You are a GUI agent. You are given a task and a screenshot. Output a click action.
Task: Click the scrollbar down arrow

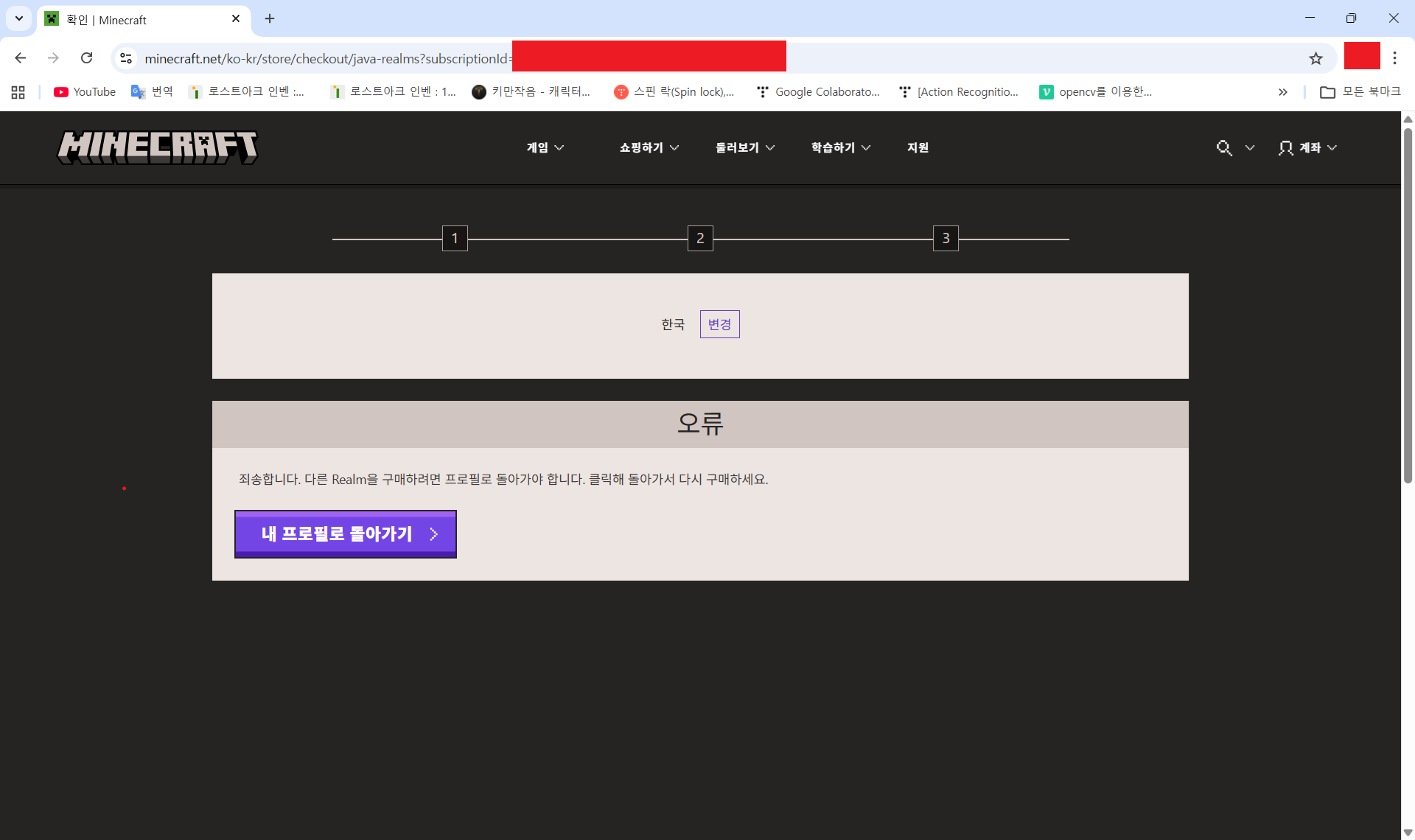[1408, 833]
